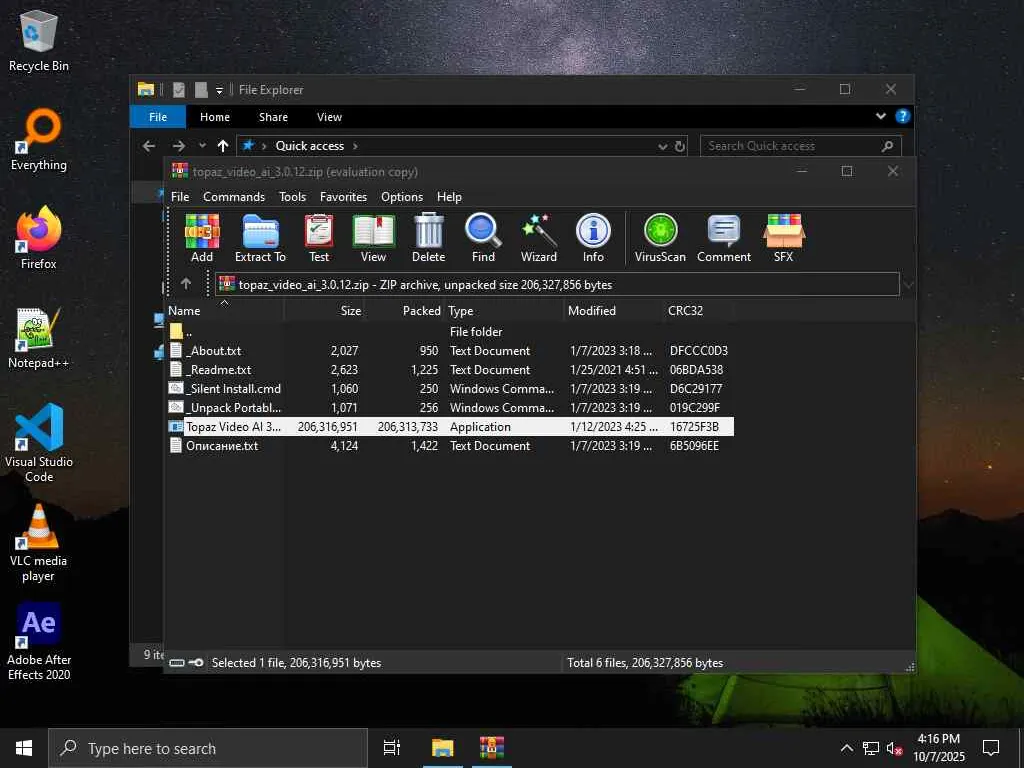Select the Описание.txt file

coord(450,445)
